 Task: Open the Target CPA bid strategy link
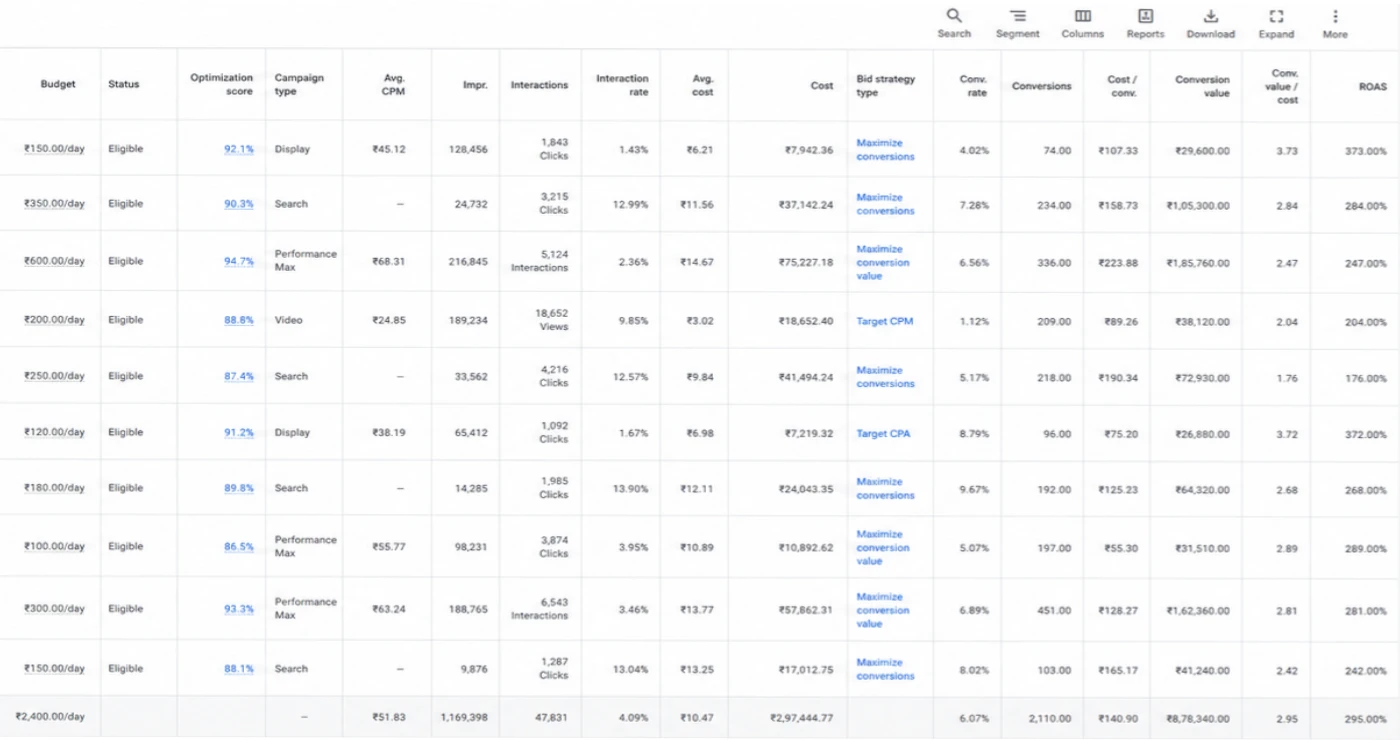pyautogui.click(x=883, y=433)
